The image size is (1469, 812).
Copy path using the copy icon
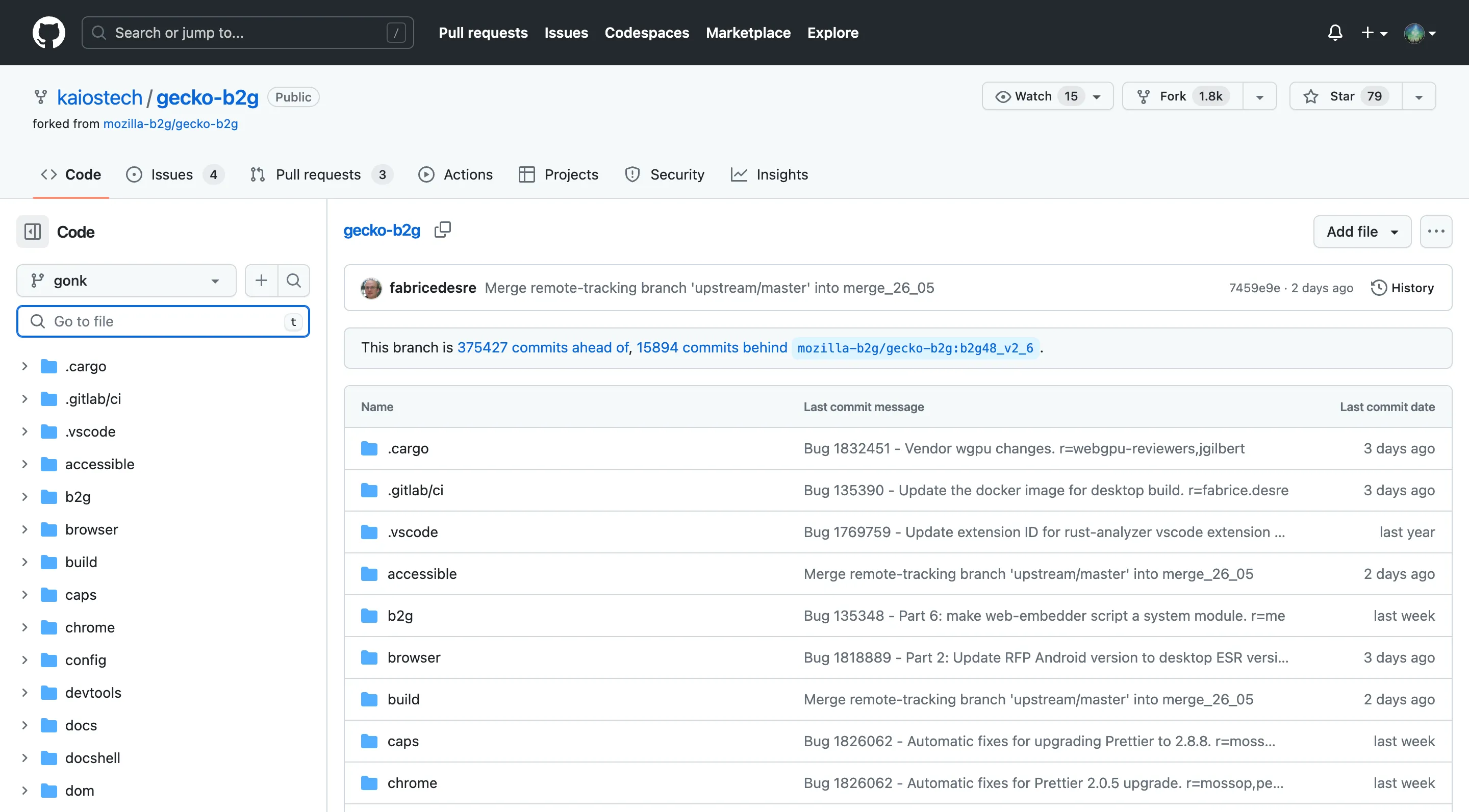[443, 230]
